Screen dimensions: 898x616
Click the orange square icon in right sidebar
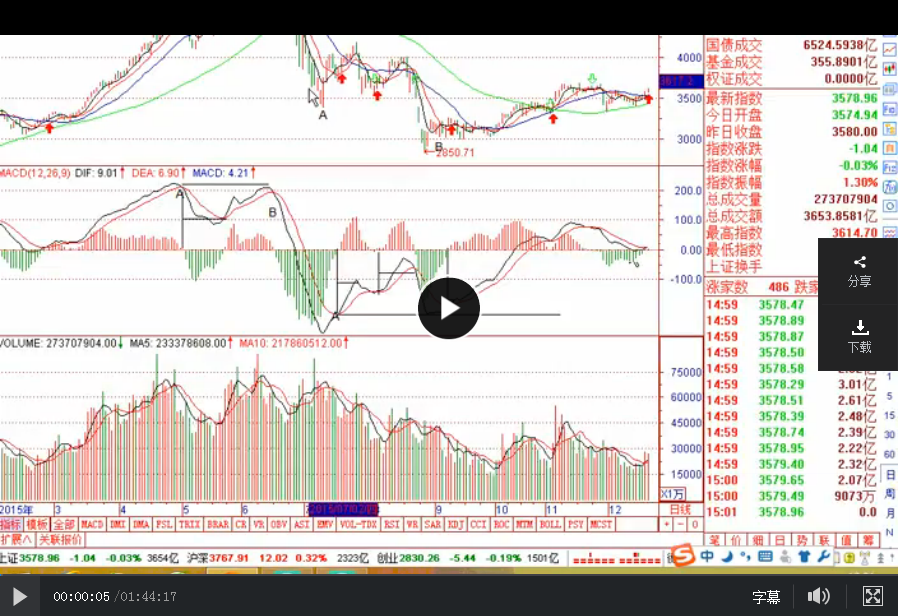(889, 148)
